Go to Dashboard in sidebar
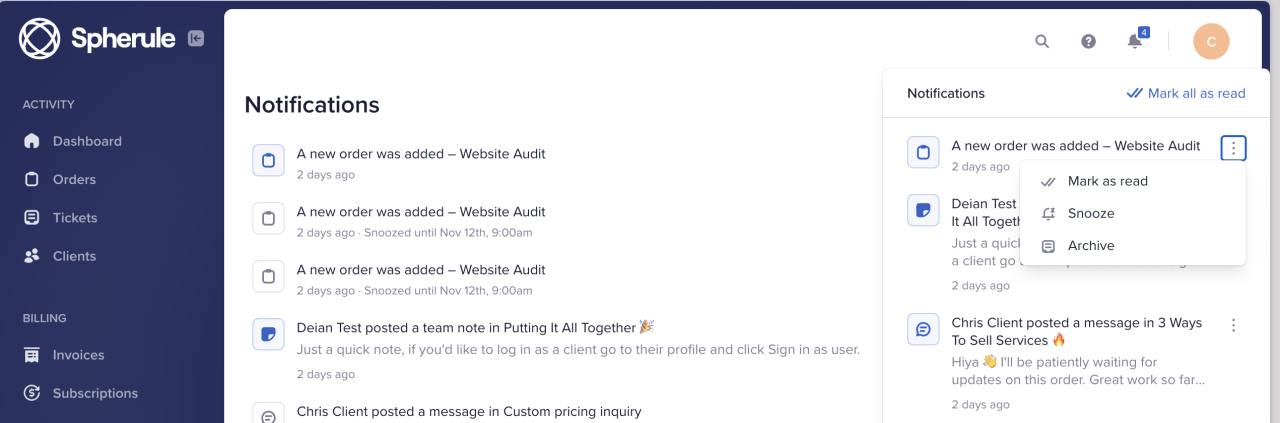 tap(87, 141)
